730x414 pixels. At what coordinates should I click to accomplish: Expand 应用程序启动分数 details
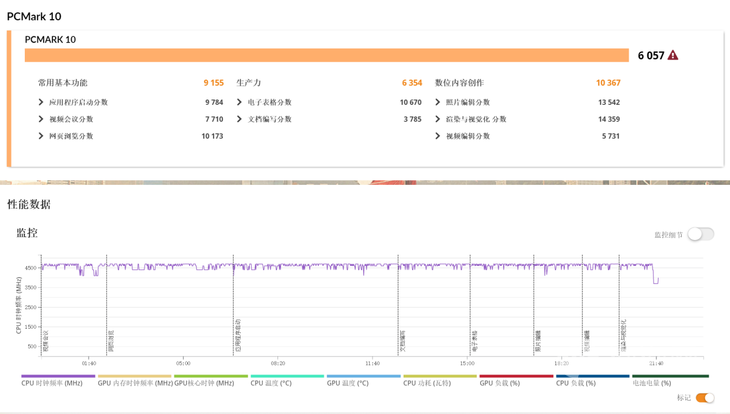(x=41, y=102)
